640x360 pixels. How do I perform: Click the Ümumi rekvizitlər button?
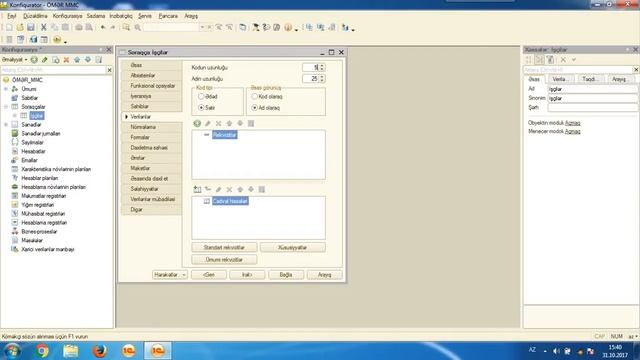tap(224, 260)
